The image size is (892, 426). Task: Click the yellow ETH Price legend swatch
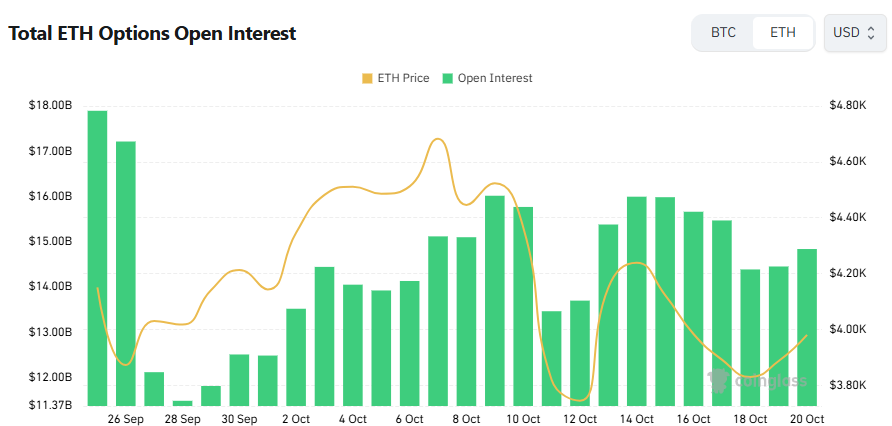coord(366,78)
